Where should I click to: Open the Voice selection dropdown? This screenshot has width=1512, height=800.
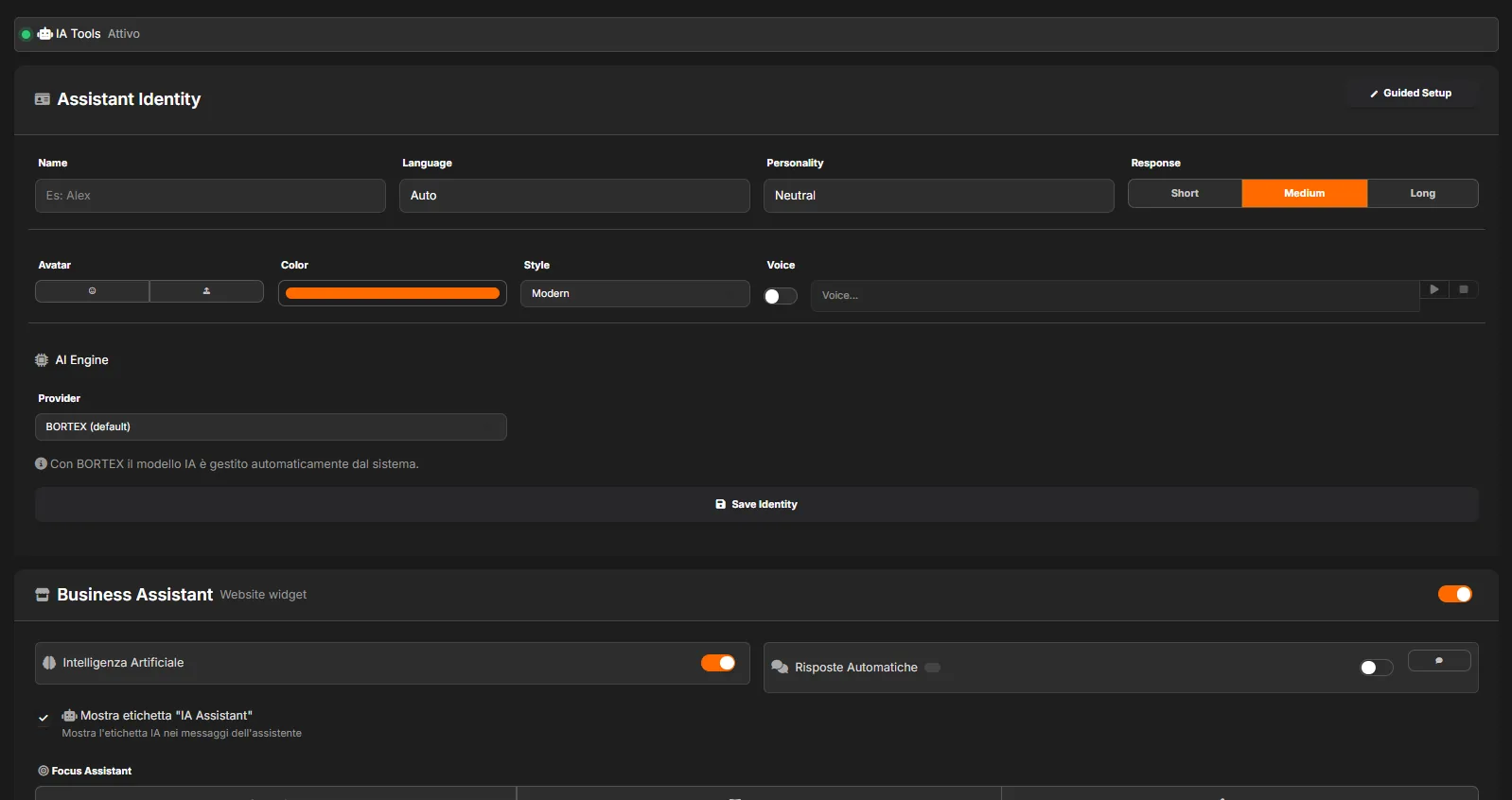point(1115,296)
